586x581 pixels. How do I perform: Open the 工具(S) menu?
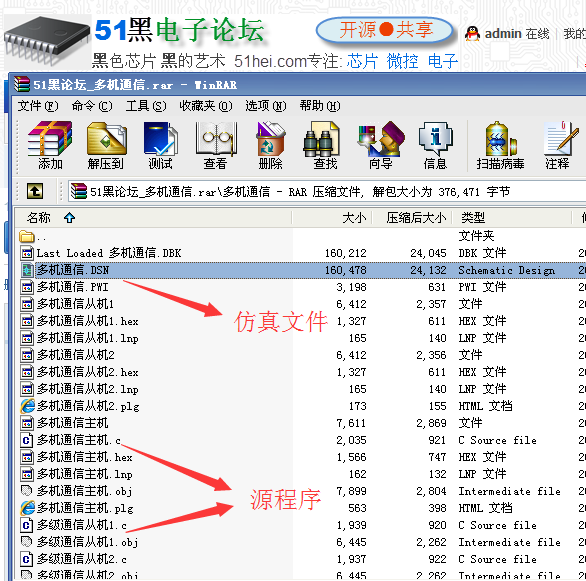tap(146, 106)
